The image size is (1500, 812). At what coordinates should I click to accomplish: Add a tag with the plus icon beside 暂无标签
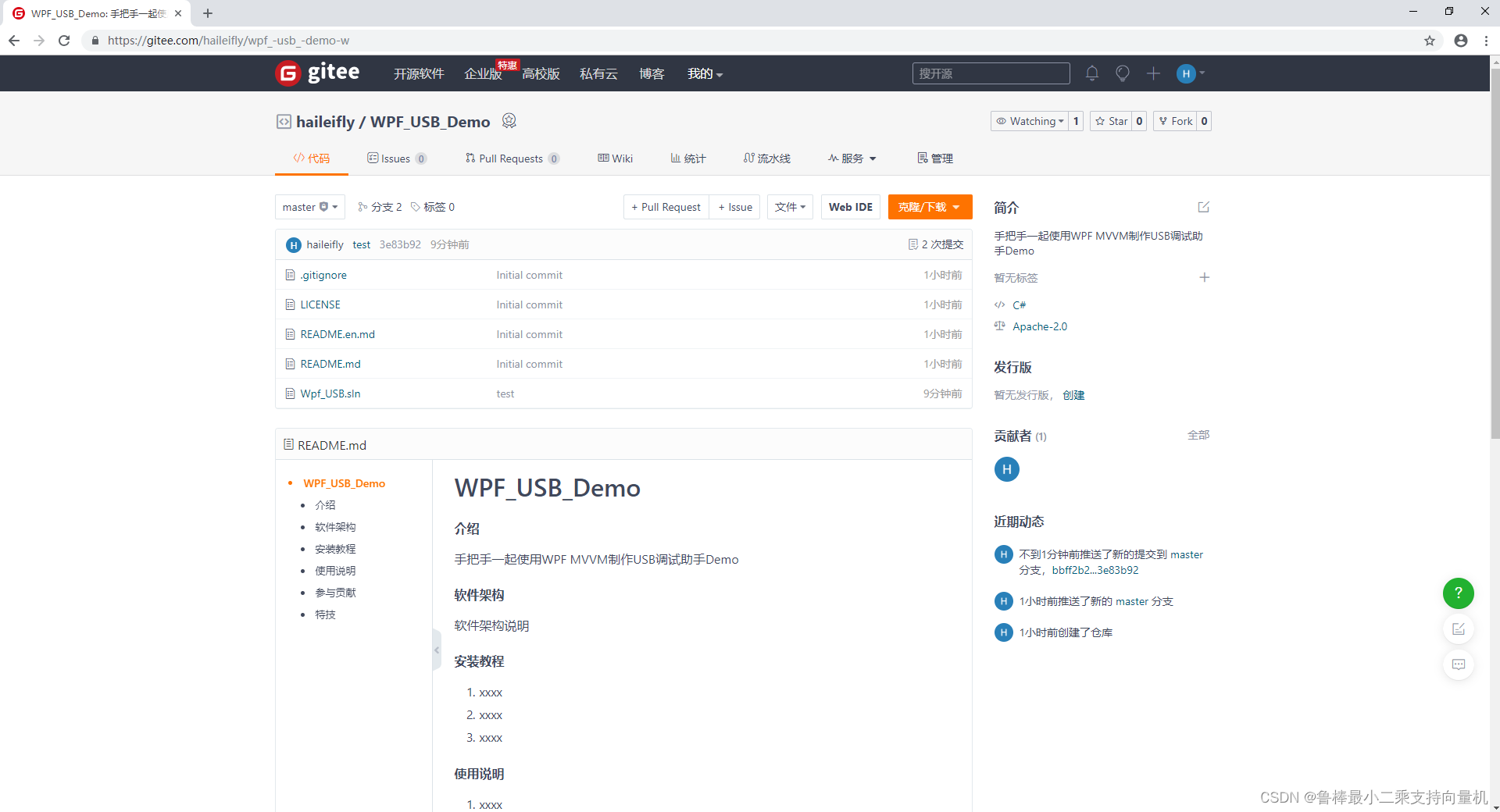1204,277
